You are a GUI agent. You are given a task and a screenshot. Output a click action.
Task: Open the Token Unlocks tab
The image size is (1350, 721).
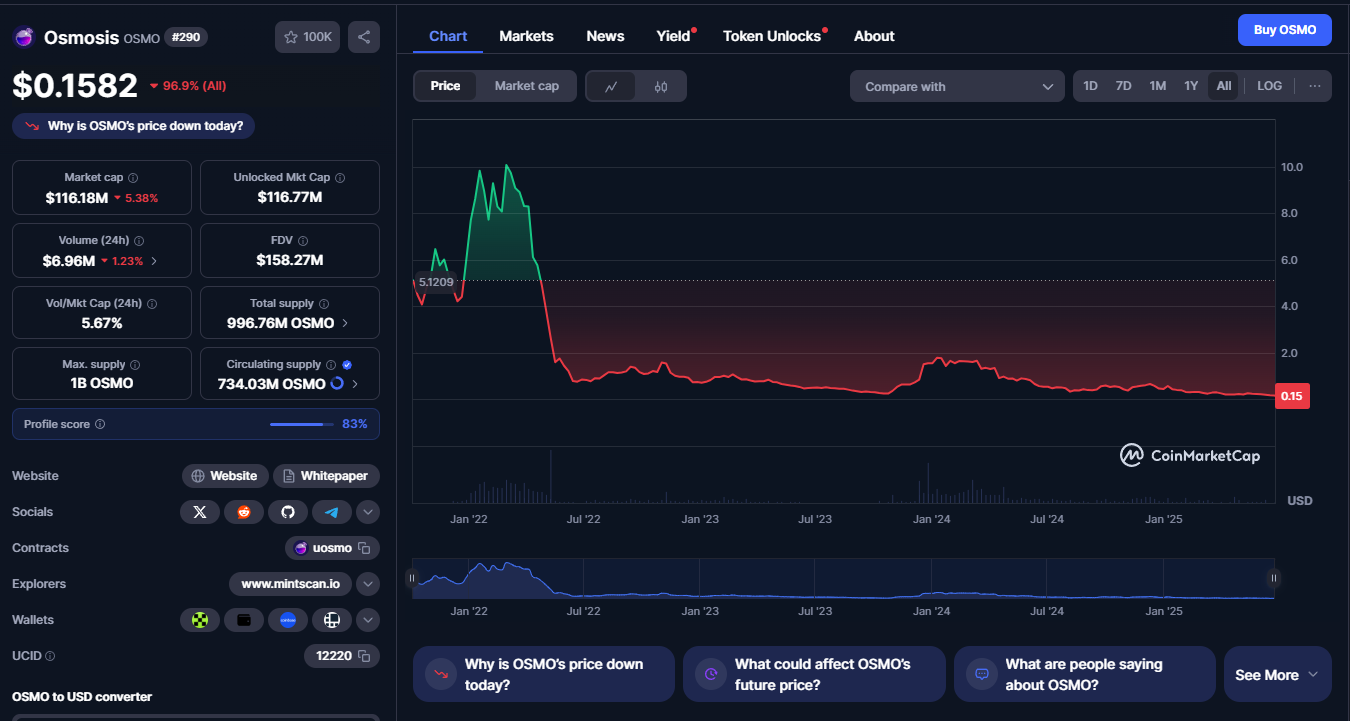(x=773, y=36)
